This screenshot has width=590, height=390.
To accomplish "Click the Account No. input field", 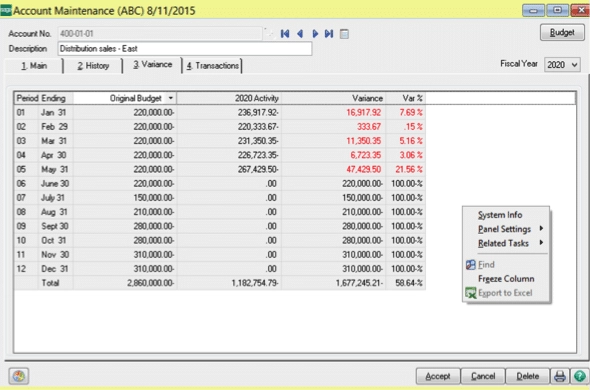I will tap(160, 34).
